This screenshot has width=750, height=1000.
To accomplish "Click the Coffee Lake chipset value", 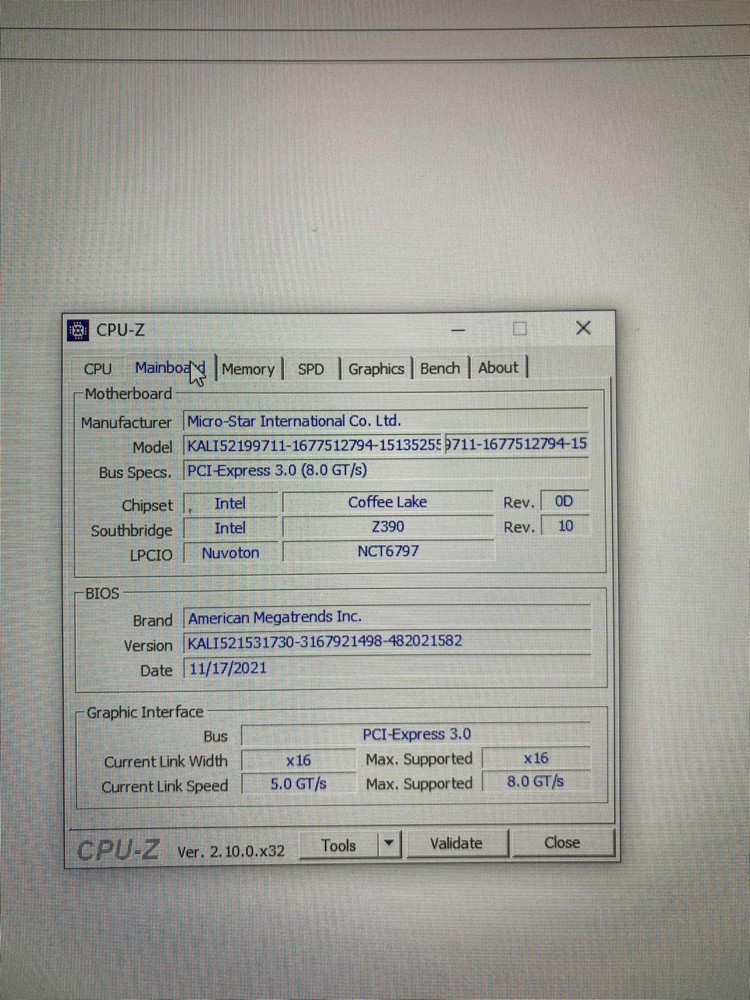I will tap(387, 502).
